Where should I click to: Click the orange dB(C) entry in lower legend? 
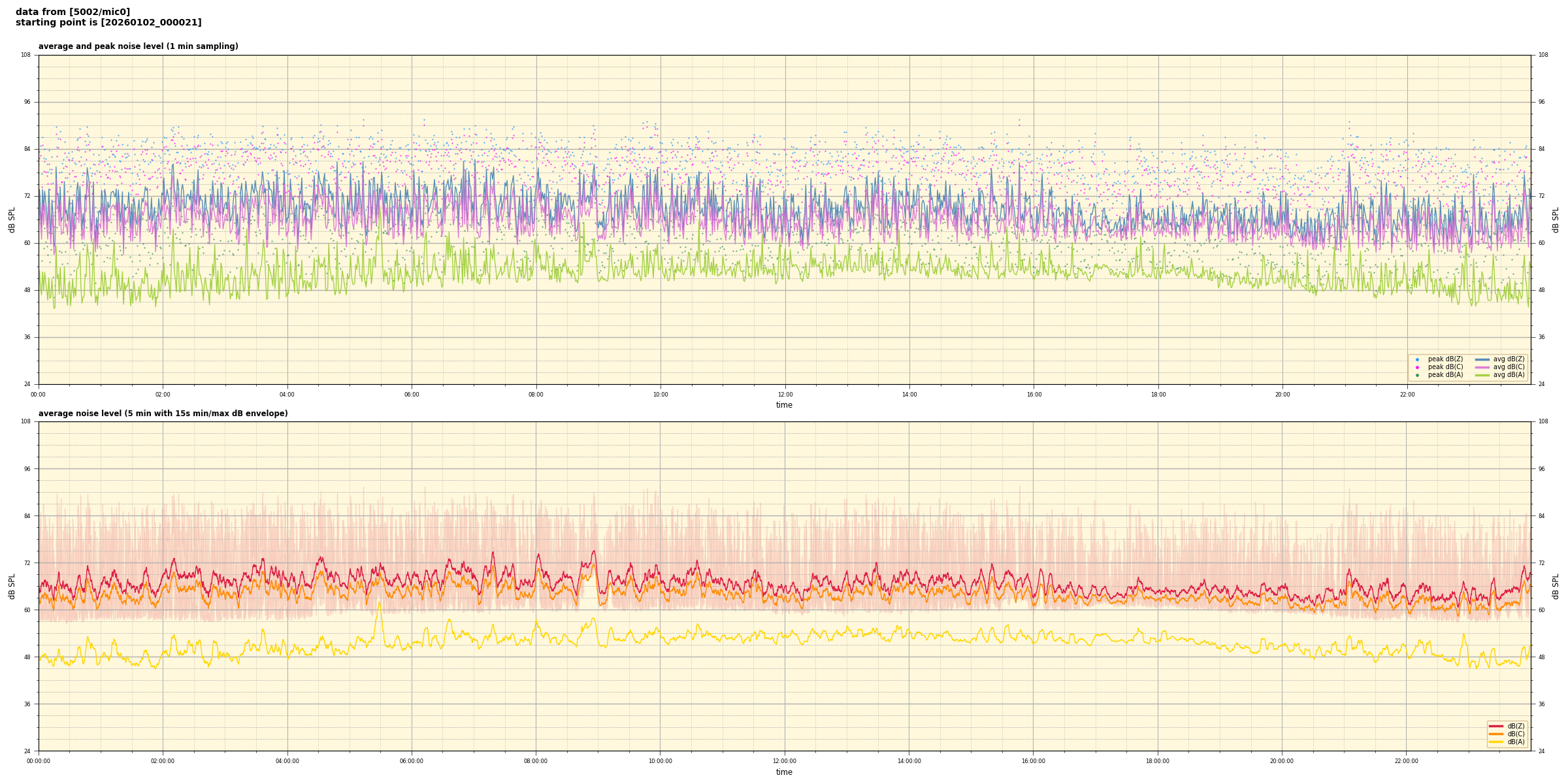click(1496, 734)
